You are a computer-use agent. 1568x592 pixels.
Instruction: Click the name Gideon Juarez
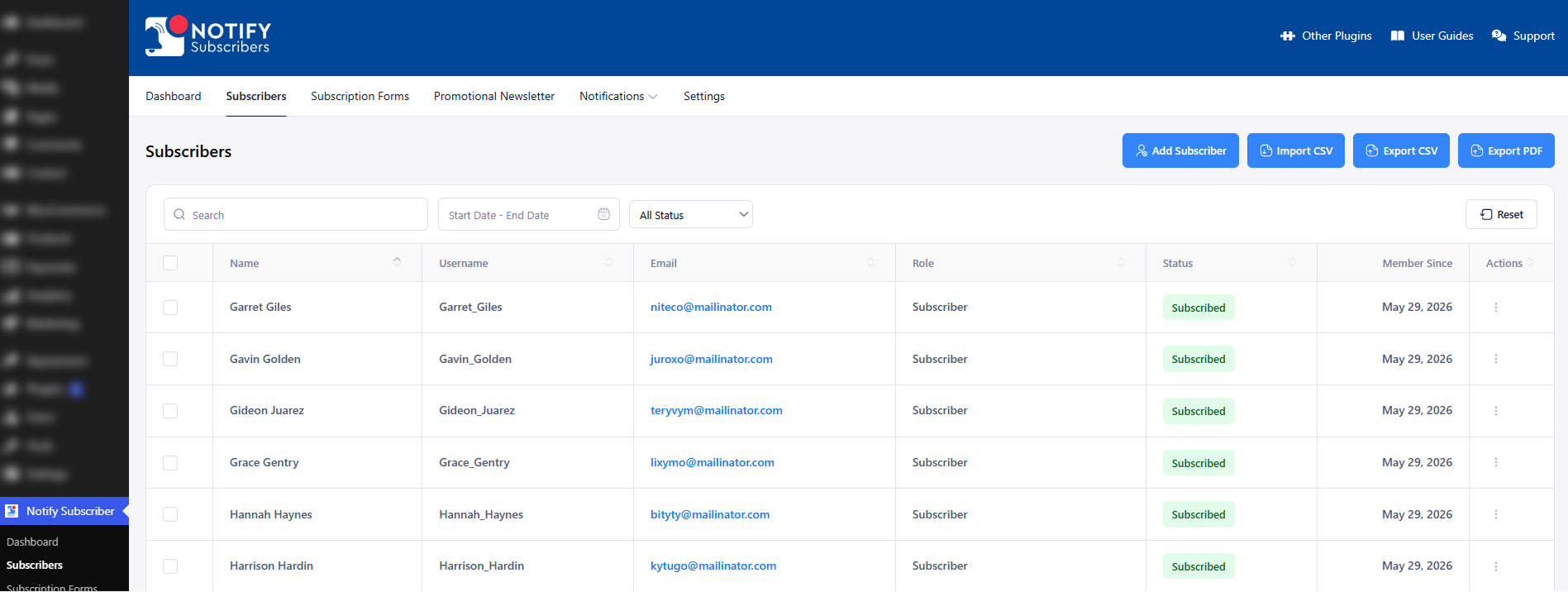click(x=267, y=410)
